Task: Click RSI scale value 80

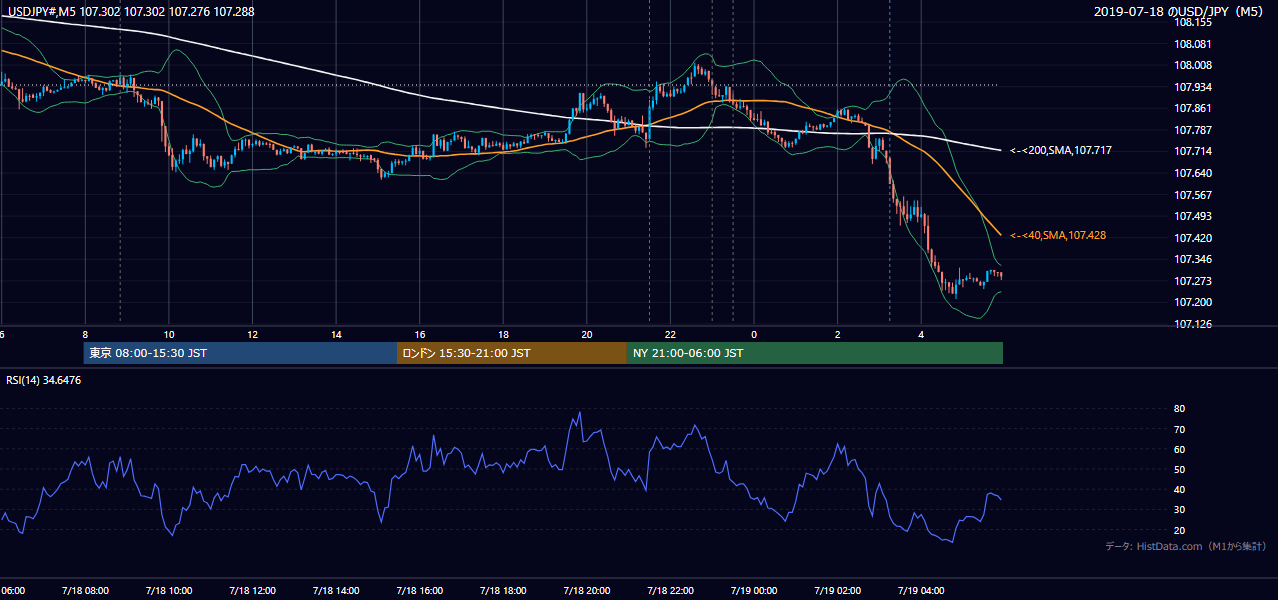Action: pyautogui.click(x=1179, y=409)
